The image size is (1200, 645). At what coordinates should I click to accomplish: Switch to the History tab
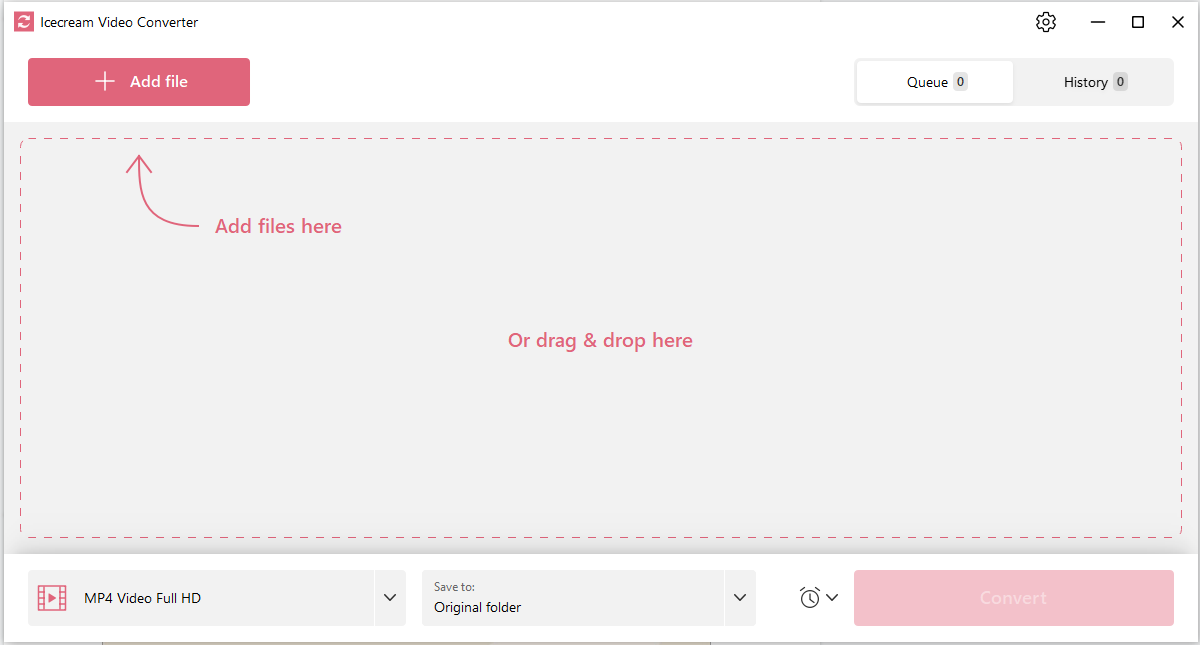pos(1093,82)
